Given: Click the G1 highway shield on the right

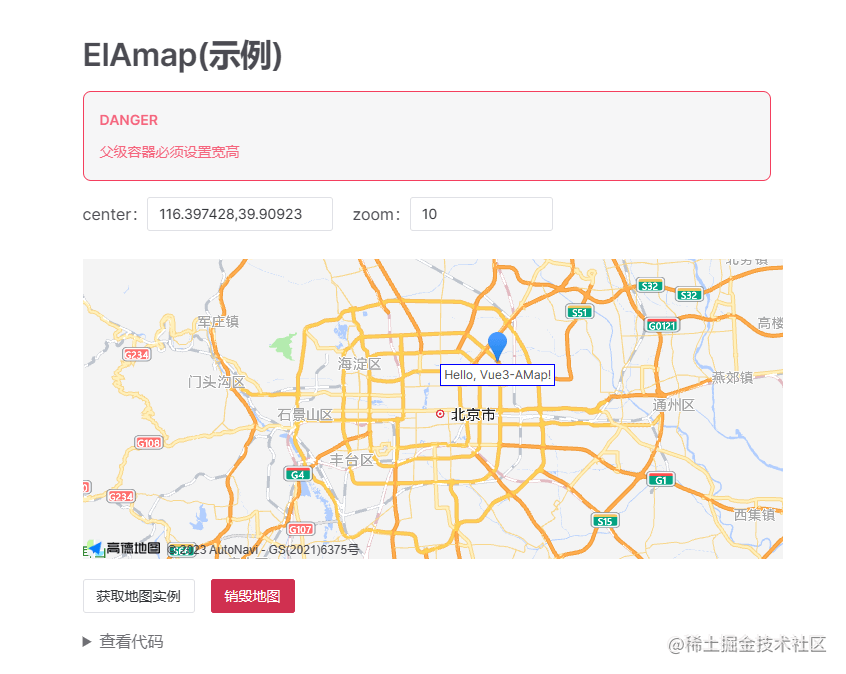Looking at the screenshot, I should coord(660,479).
